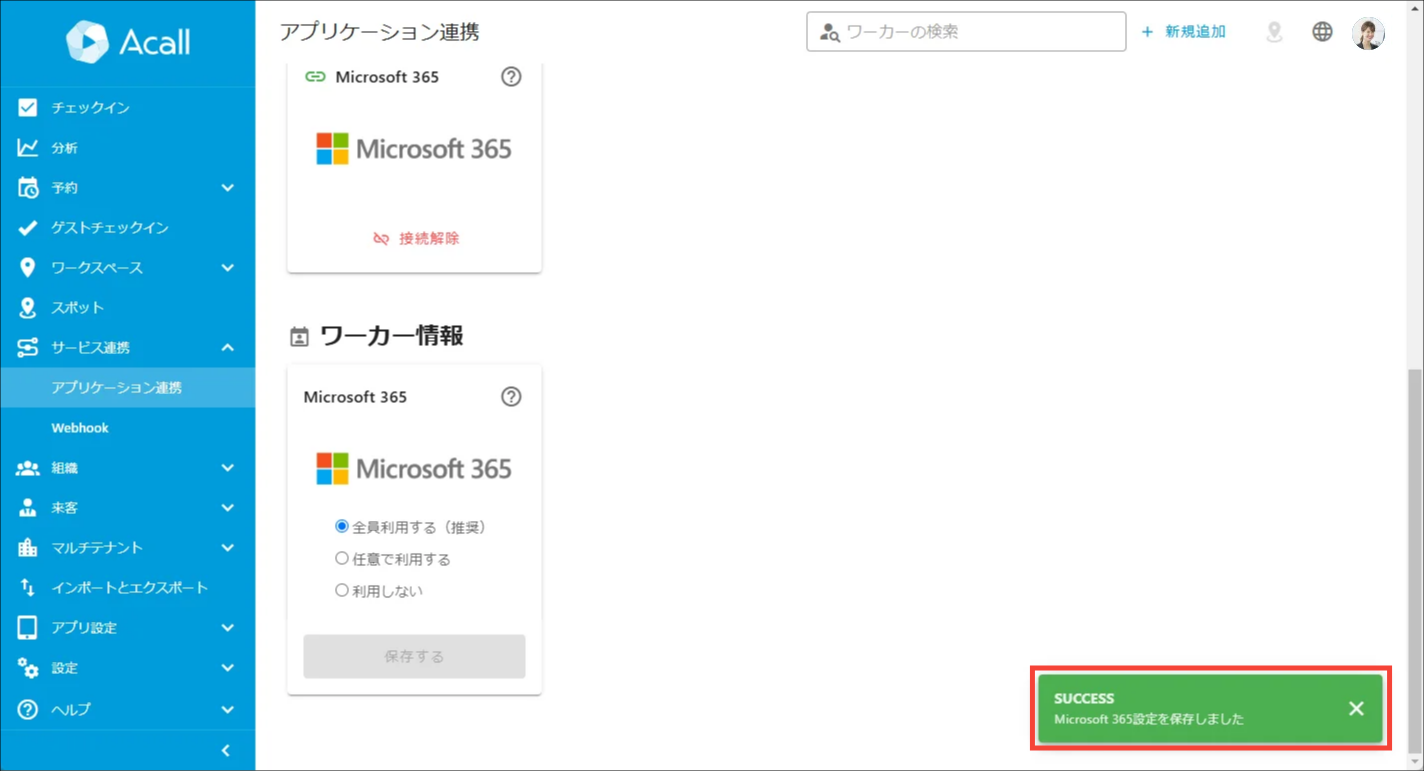
Task: Collapse the sidebar with the arrow
Action: (x=226, y=750)
